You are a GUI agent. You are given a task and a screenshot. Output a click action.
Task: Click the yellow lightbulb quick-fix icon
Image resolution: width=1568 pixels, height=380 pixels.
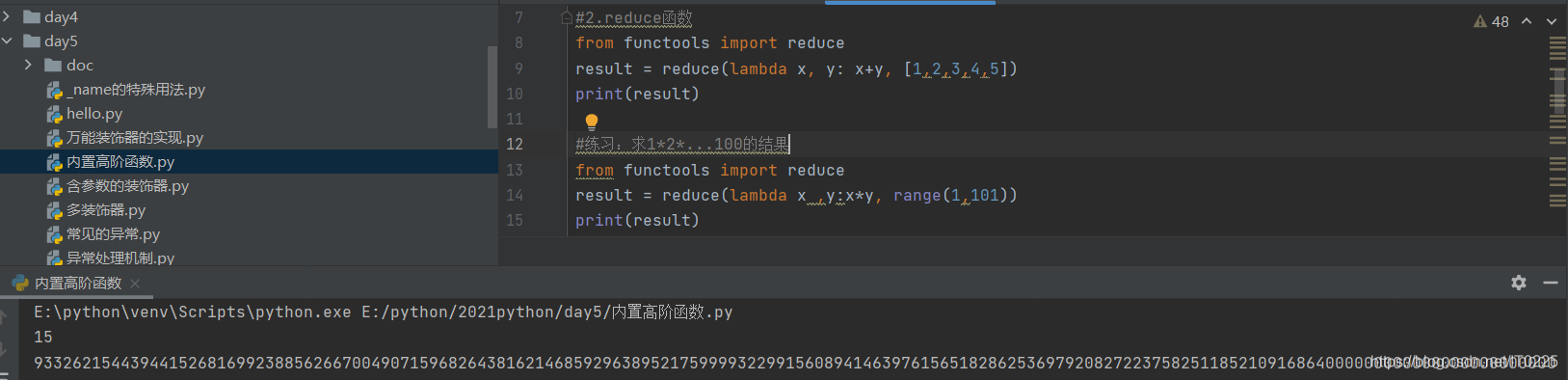pos(592,122)
